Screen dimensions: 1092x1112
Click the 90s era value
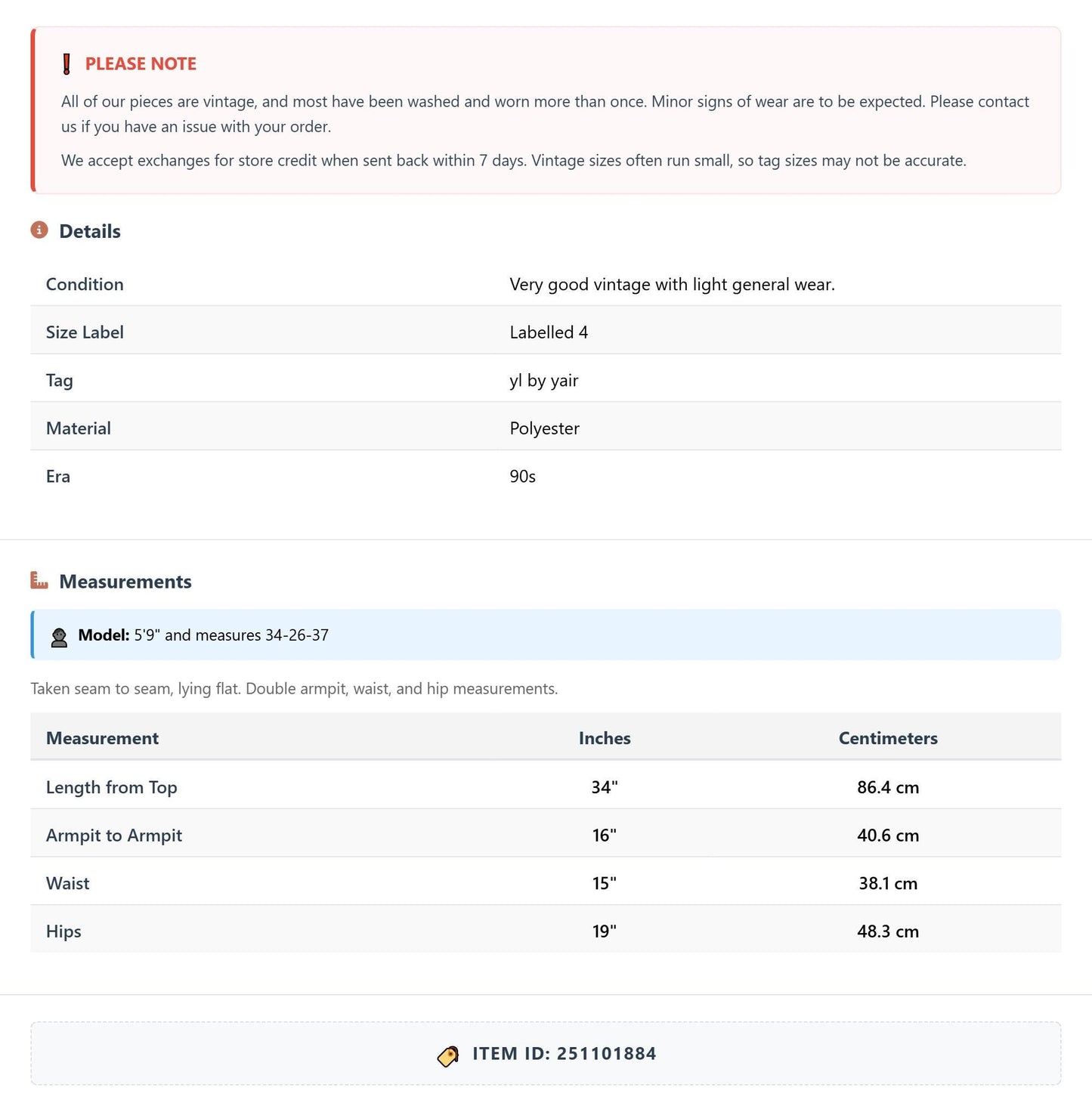click(522, 477)
